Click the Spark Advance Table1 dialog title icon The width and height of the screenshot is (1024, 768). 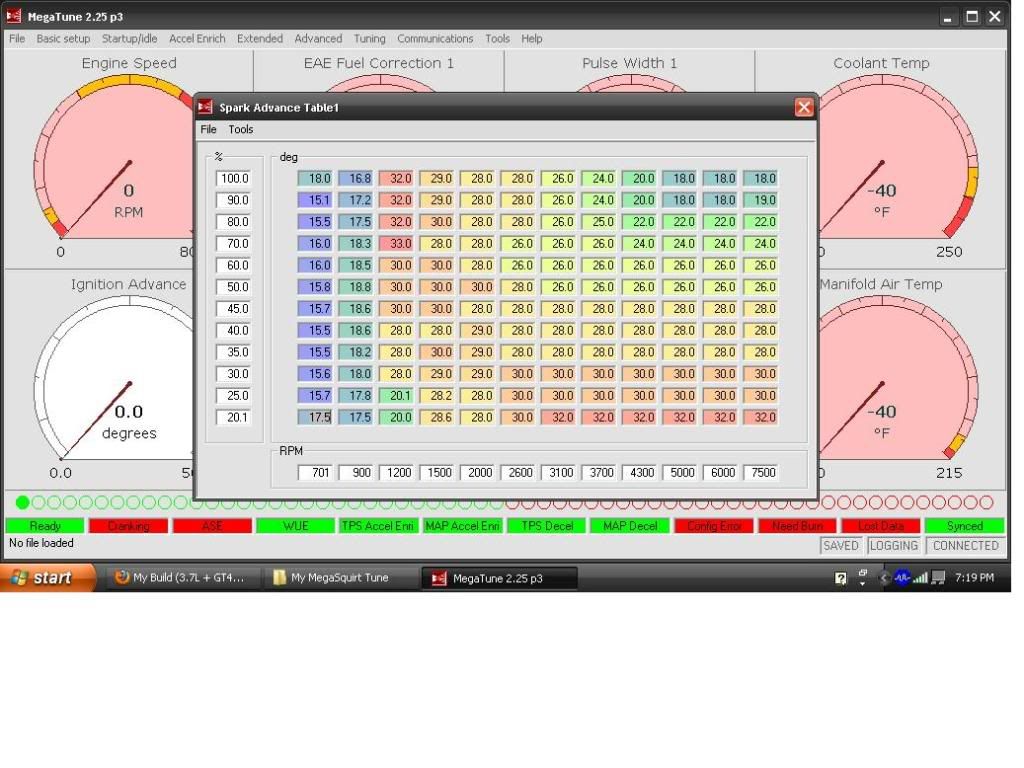click(205, 107)
